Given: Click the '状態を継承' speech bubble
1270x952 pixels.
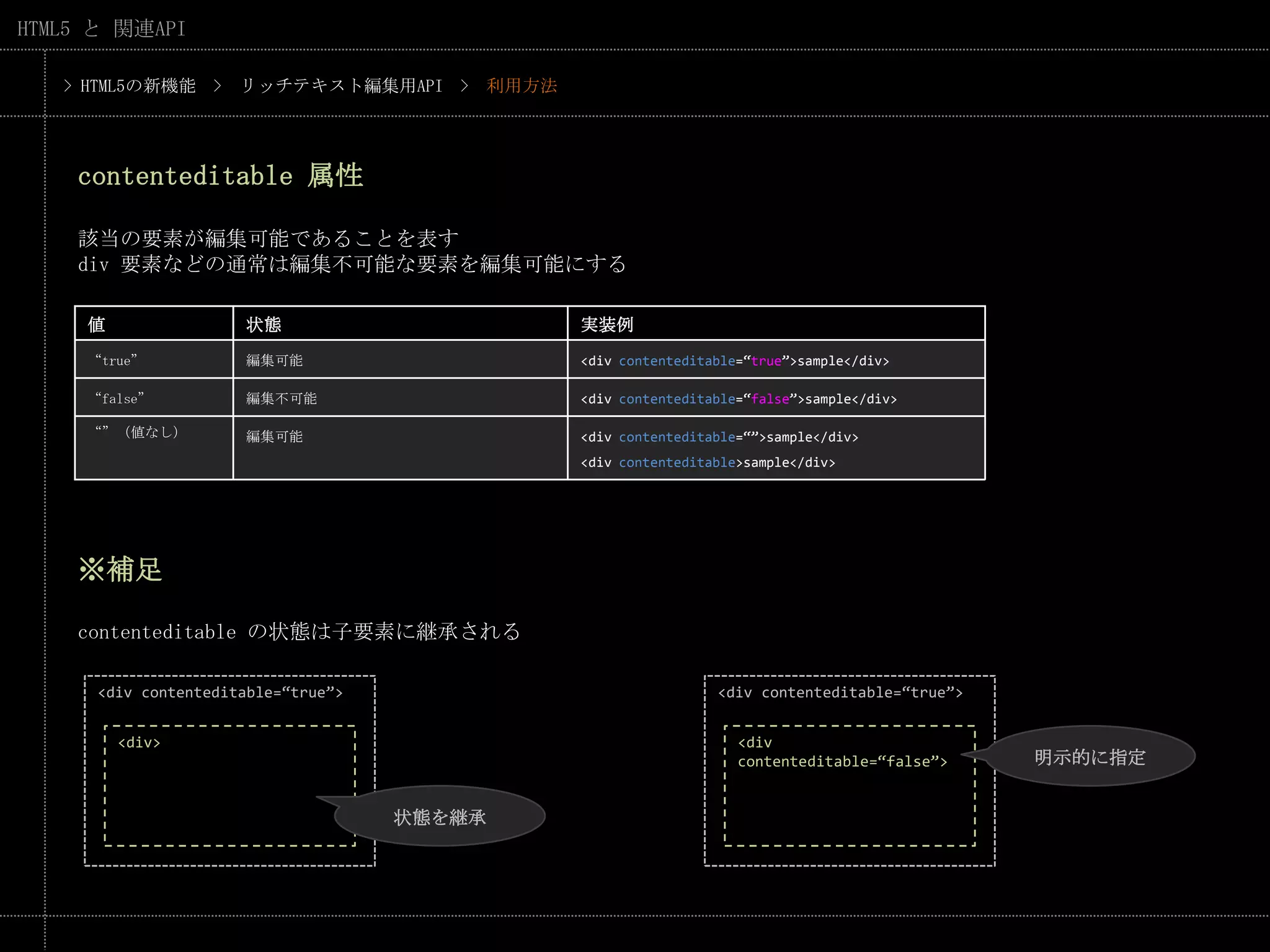Looking at the screenshot, I should [440, 816].
